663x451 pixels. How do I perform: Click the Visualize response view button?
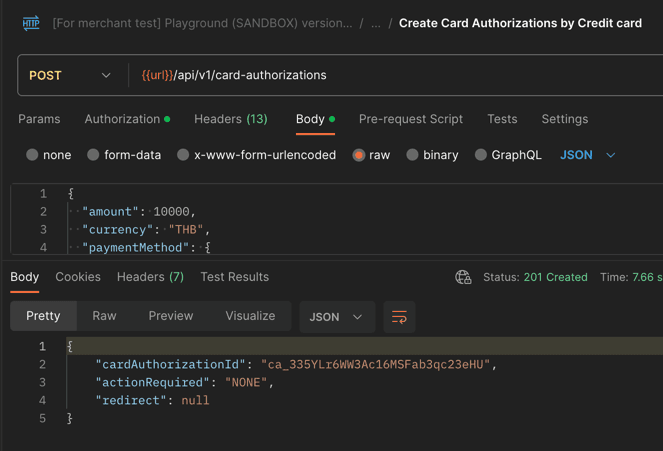[250, 316]
